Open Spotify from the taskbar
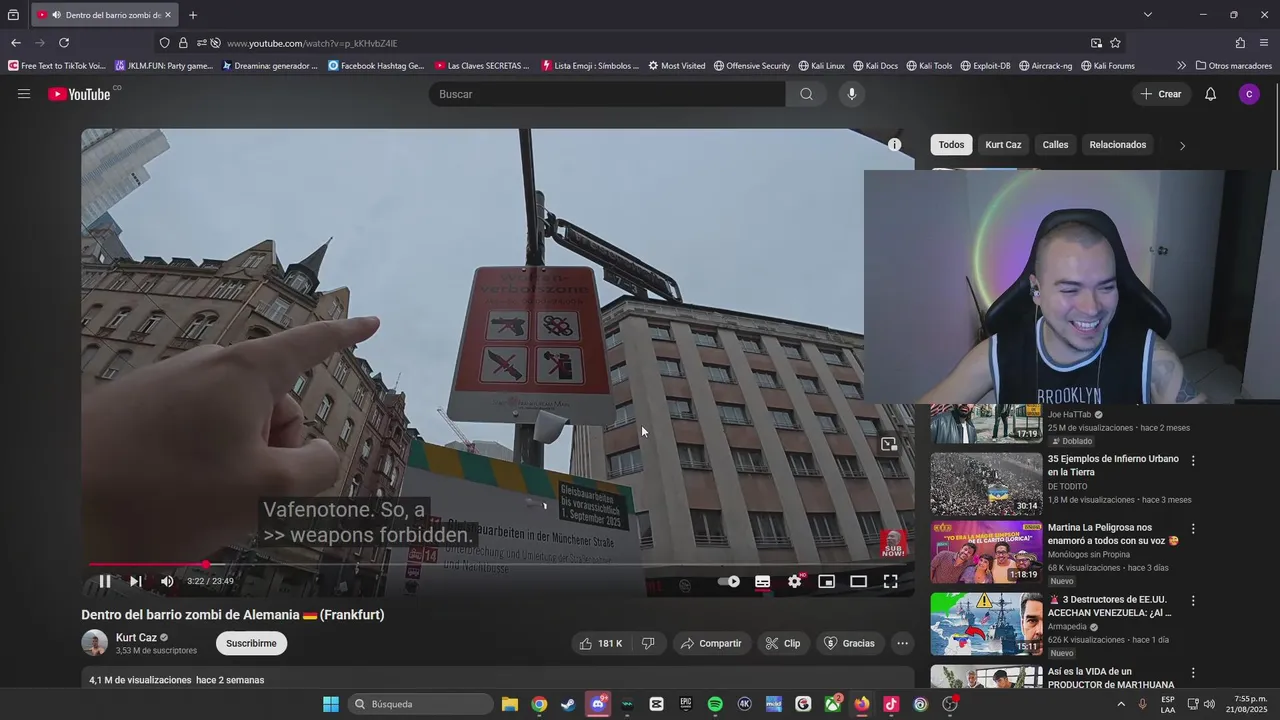 tap(715, 704)
